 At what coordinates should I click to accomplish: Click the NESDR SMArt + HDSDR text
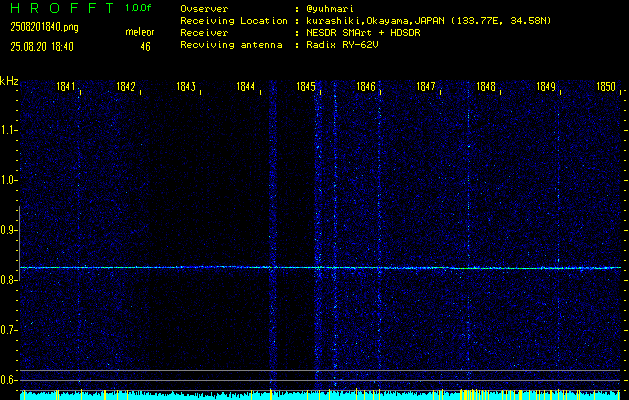pos(363,32)
